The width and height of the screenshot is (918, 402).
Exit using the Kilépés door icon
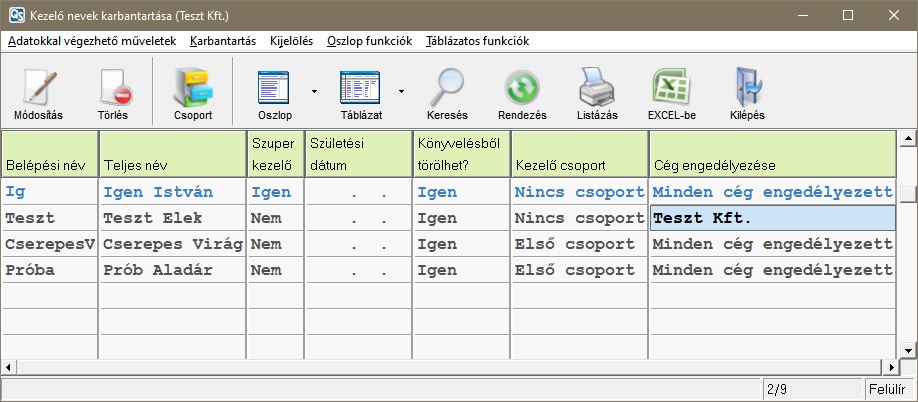pyautogui.click(x=747, y=88)
